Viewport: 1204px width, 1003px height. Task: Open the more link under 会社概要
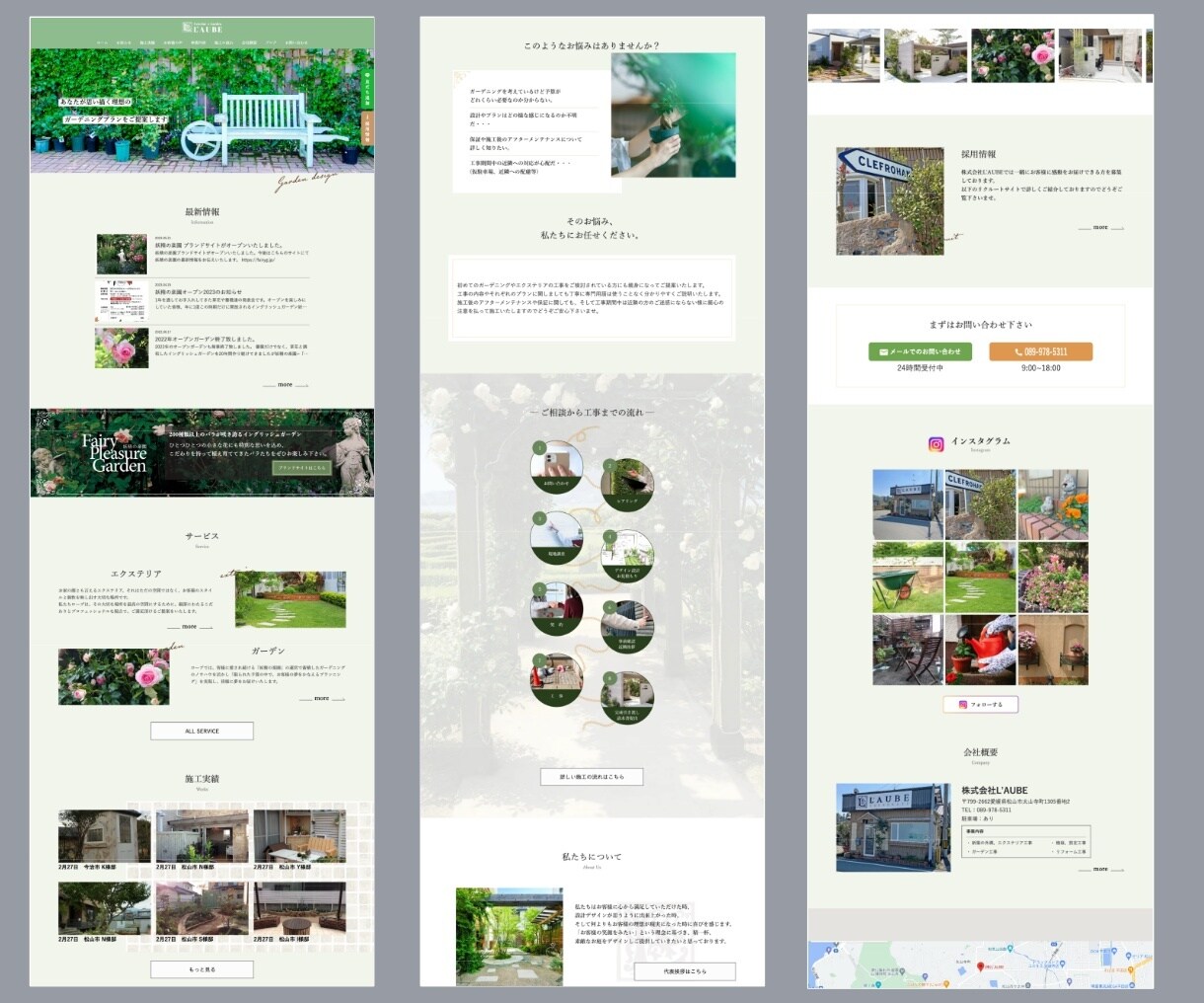[1101, 870]
